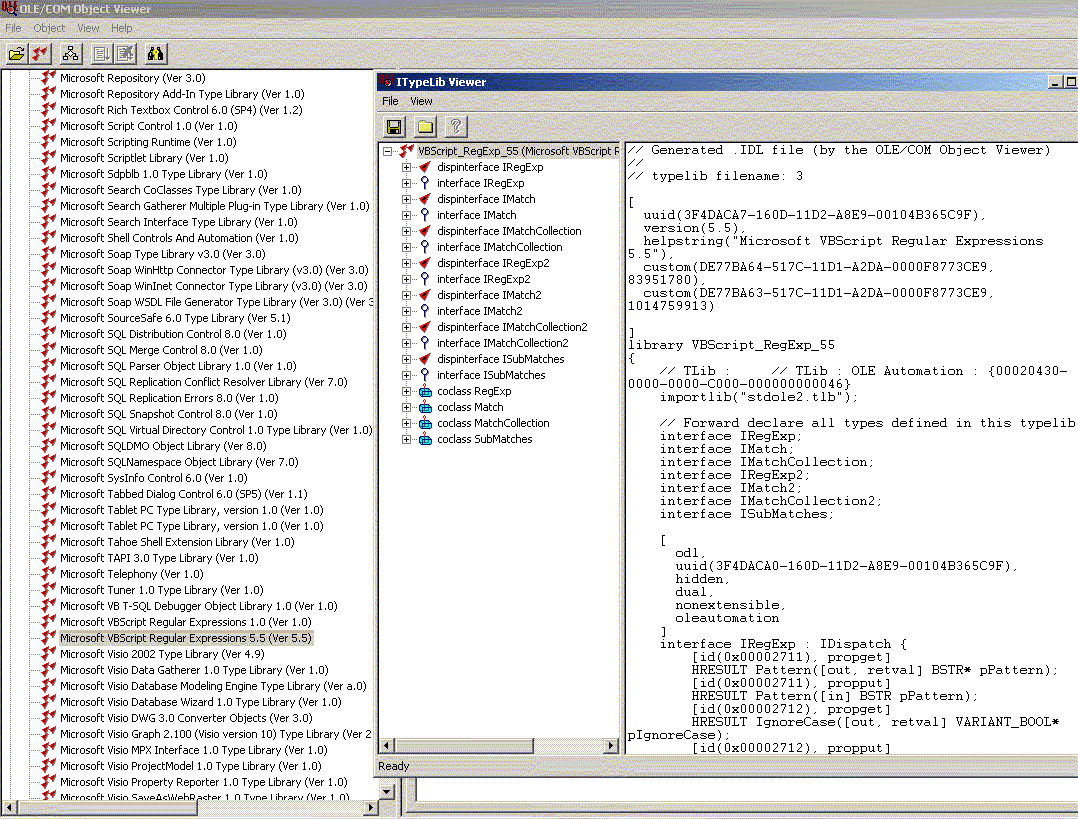Select interface ISubMatches in the tree

490,375
